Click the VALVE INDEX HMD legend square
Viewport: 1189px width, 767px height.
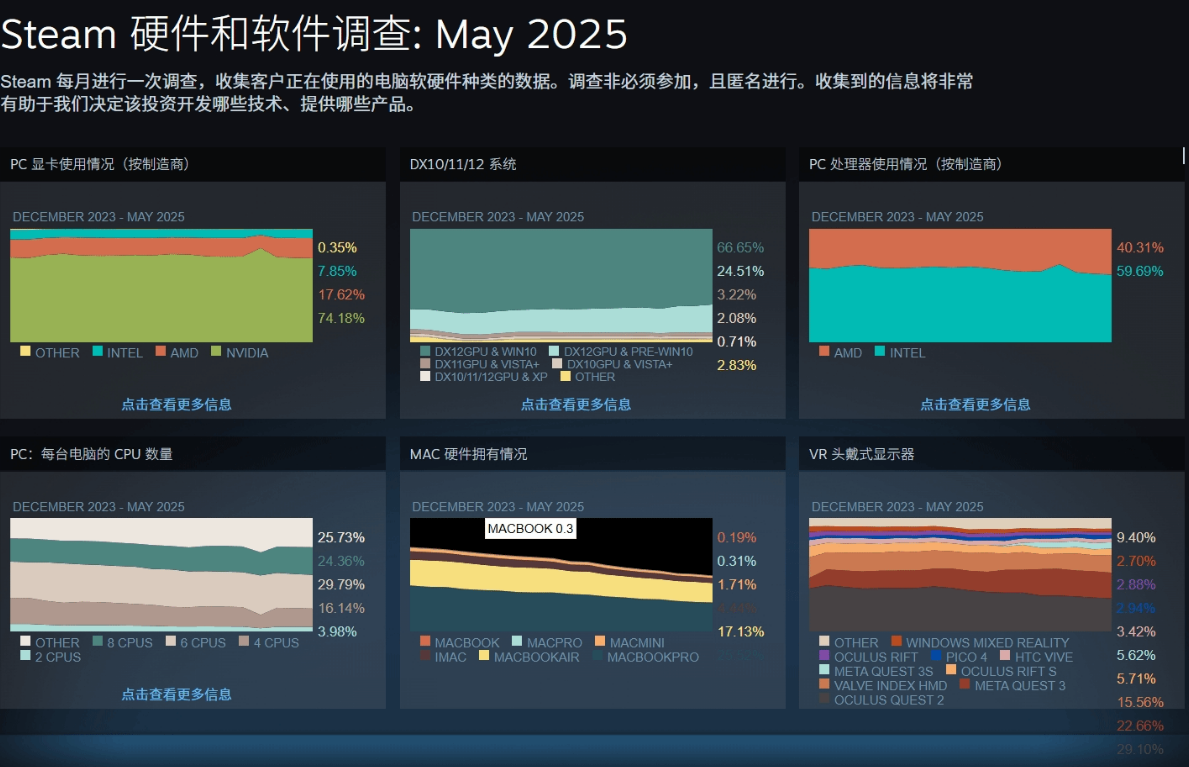[x=824, y=684]
